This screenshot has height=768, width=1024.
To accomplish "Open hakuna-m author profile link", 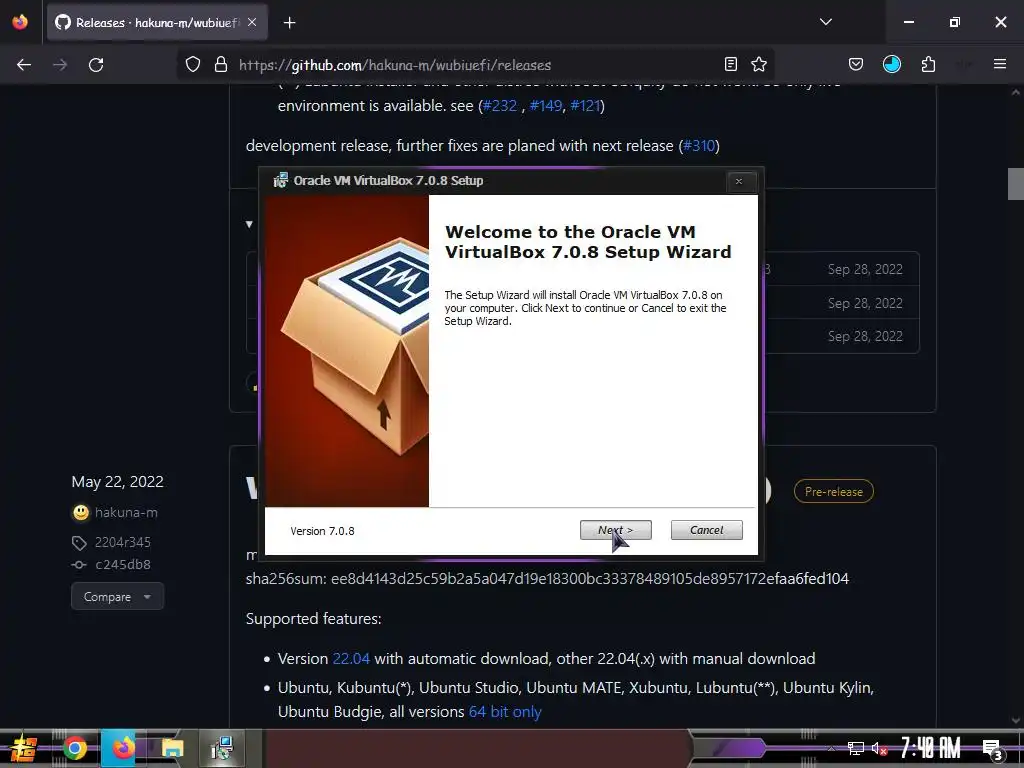I will tap(126, 513).
